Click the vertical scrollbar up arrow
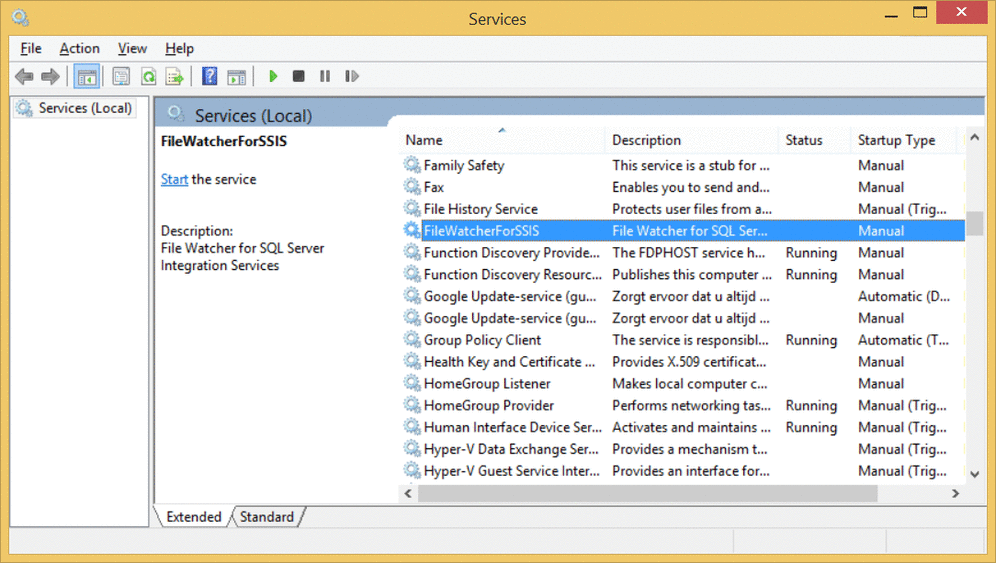This screenshot has width=997, height=563. (x=975, y=137)
